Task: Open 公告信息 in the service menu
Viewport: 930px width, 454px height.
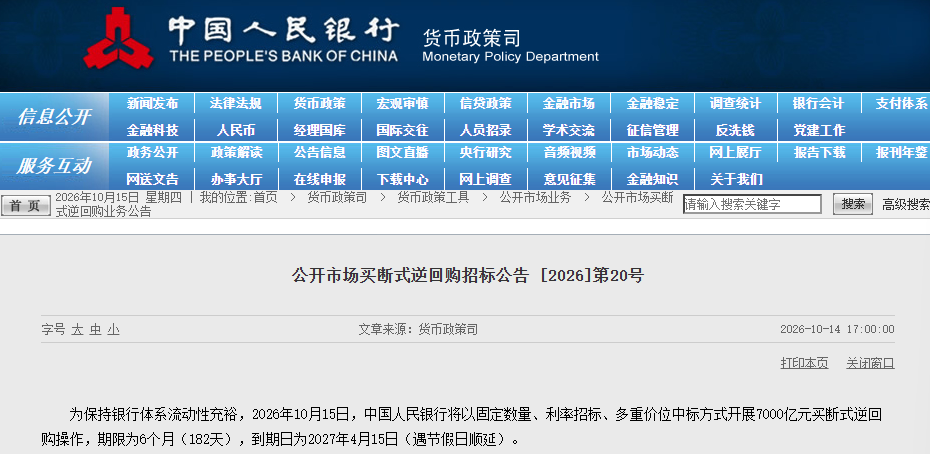Action: [319, 153]
